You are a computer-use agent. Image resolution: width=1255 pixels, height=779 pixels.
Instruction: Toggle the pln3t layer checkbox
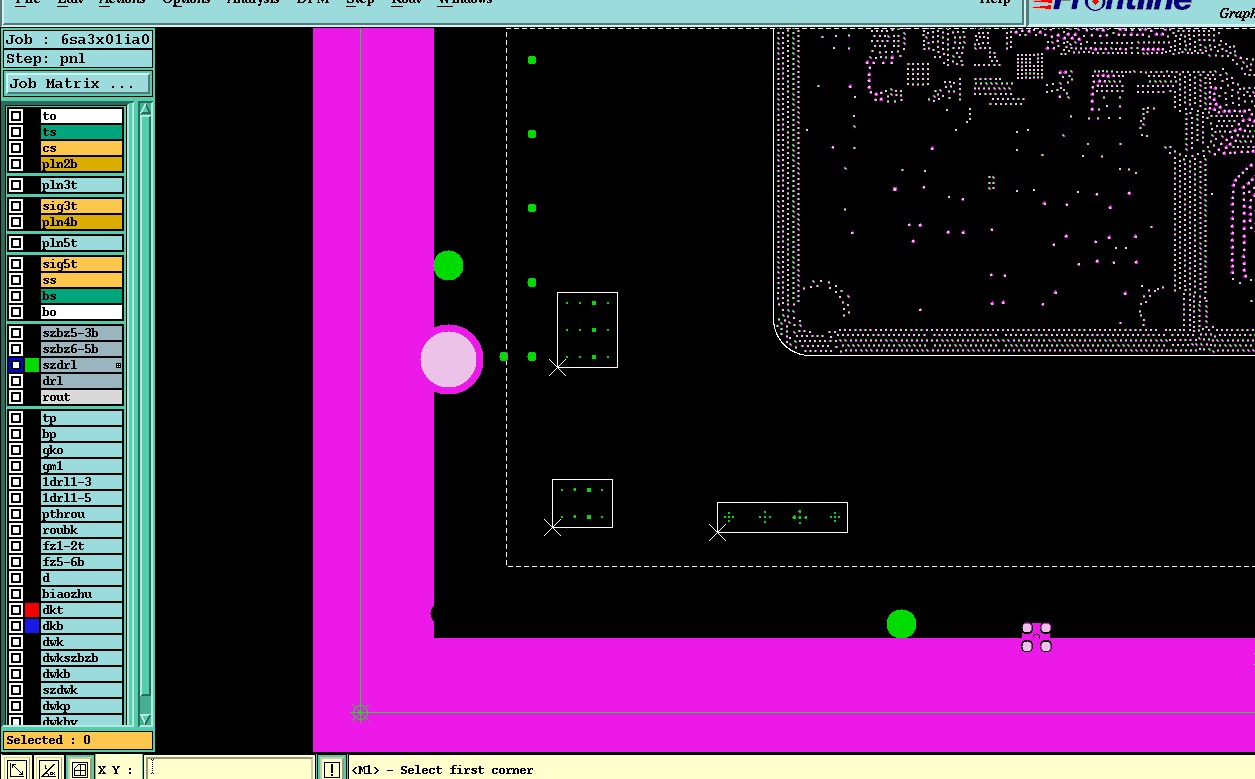click(16, 185)
